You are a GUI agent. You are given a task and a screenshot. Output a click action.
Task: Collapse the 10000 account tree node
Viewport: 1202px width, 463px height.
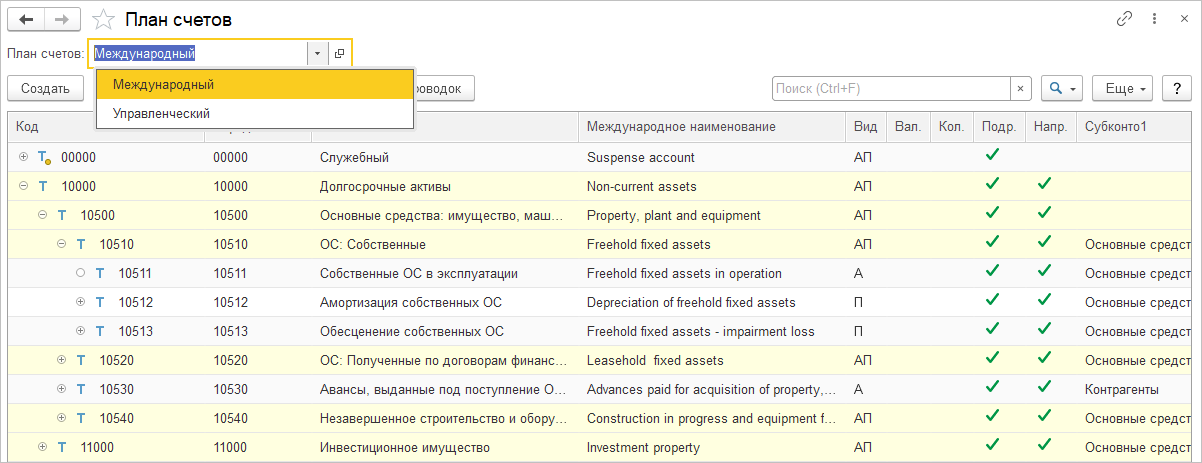[24, 186]
